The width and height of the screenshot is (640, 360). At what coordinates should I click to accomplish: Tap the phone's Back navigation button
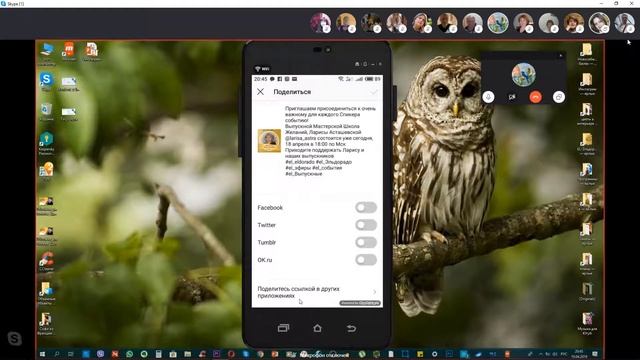point(351,328)
